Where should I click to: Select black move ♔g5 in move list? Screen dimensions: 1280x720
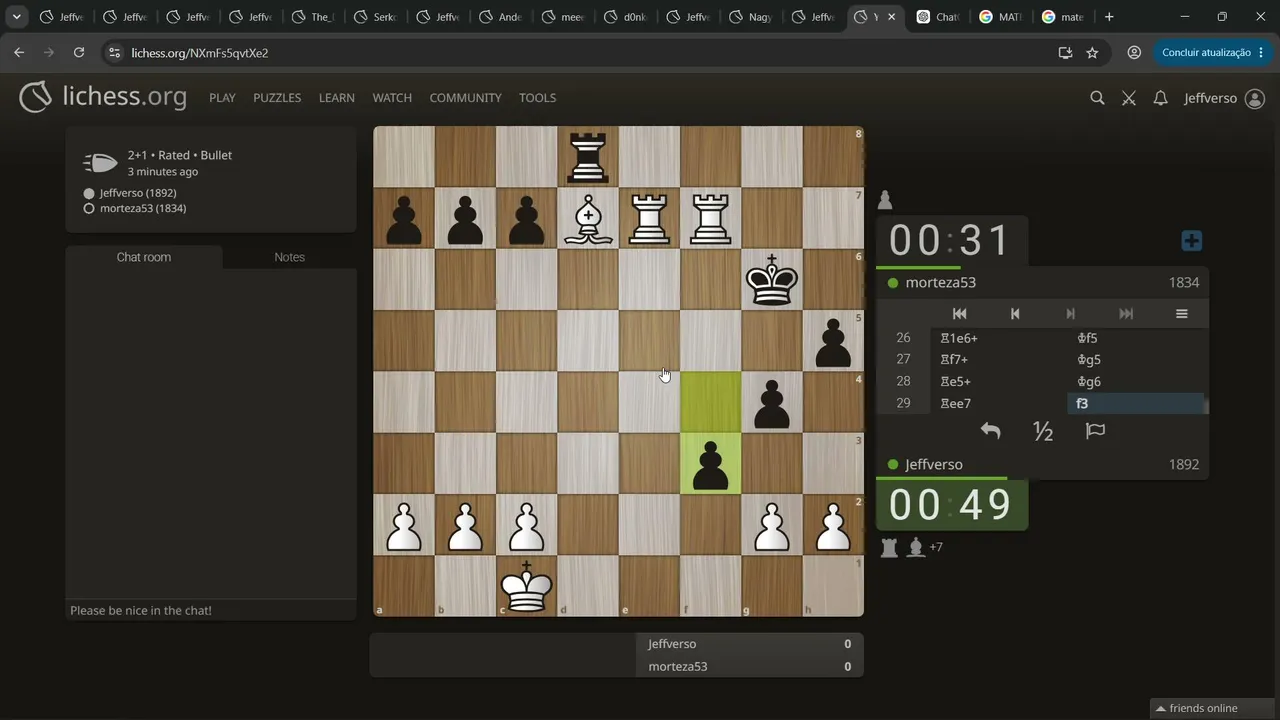[x=1136, y=360]
